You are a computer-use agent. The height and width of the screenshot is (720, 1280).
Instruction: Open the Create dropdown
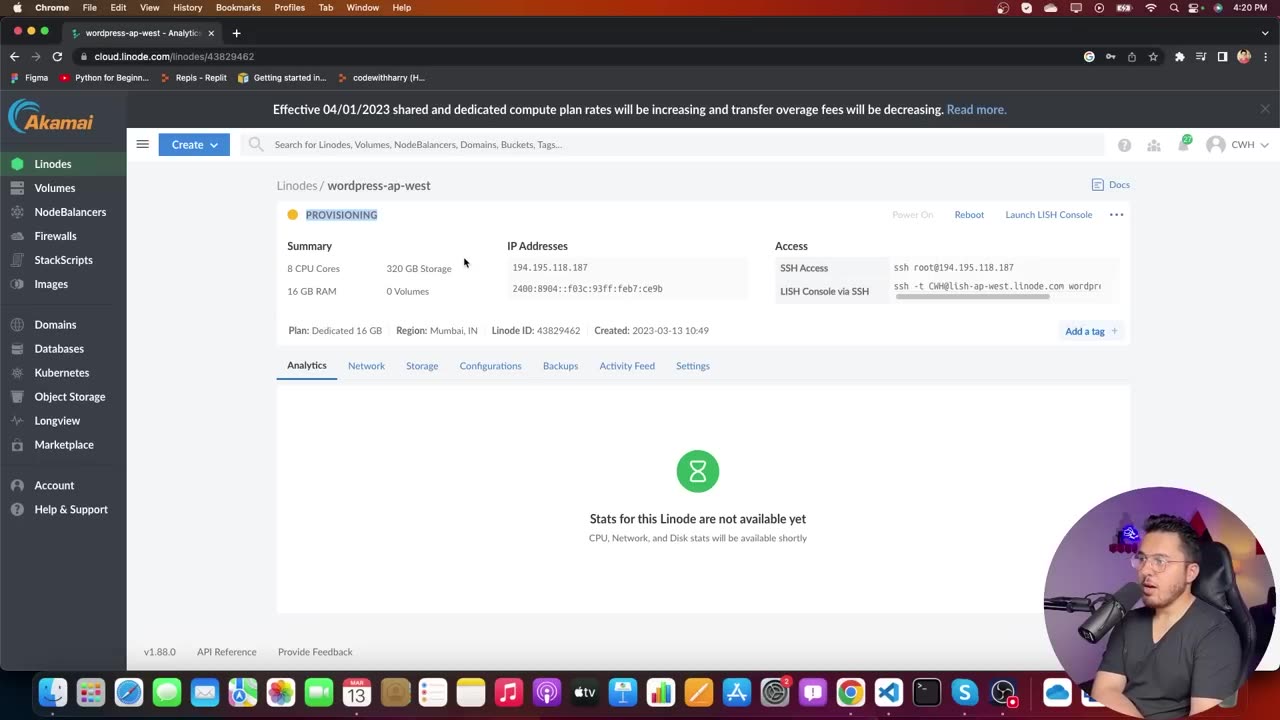tap(194, 145)
